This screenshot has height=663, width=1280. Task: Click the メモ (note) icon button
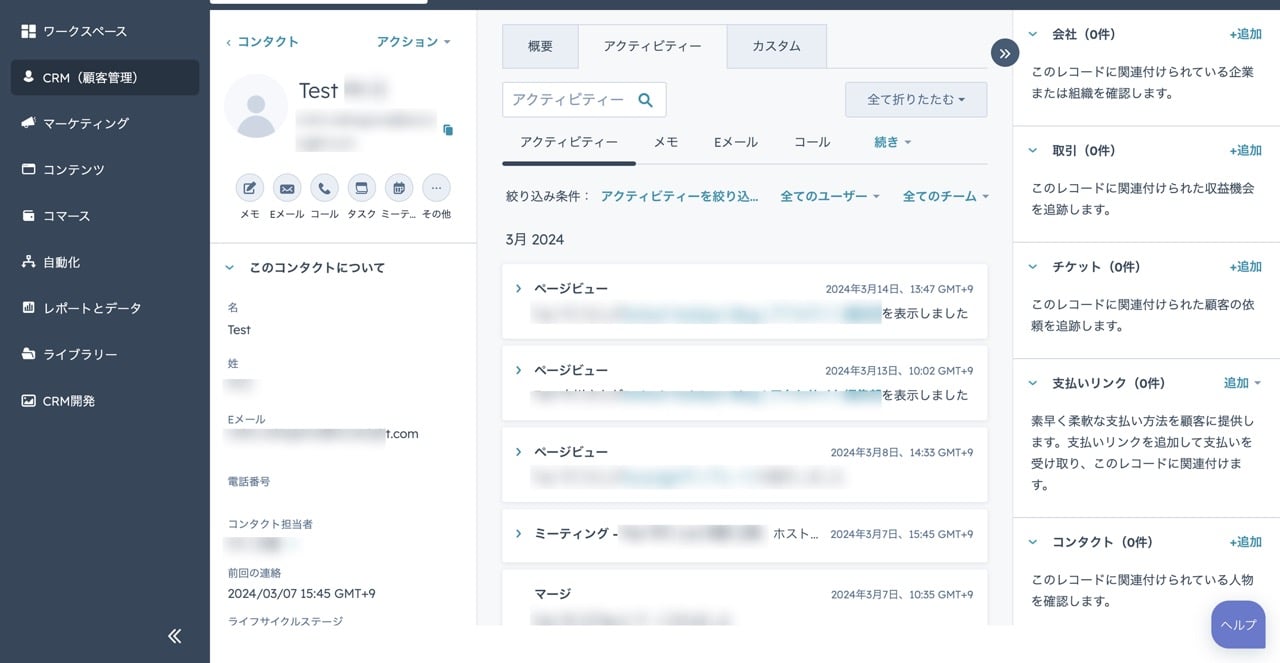coord(250,188)
